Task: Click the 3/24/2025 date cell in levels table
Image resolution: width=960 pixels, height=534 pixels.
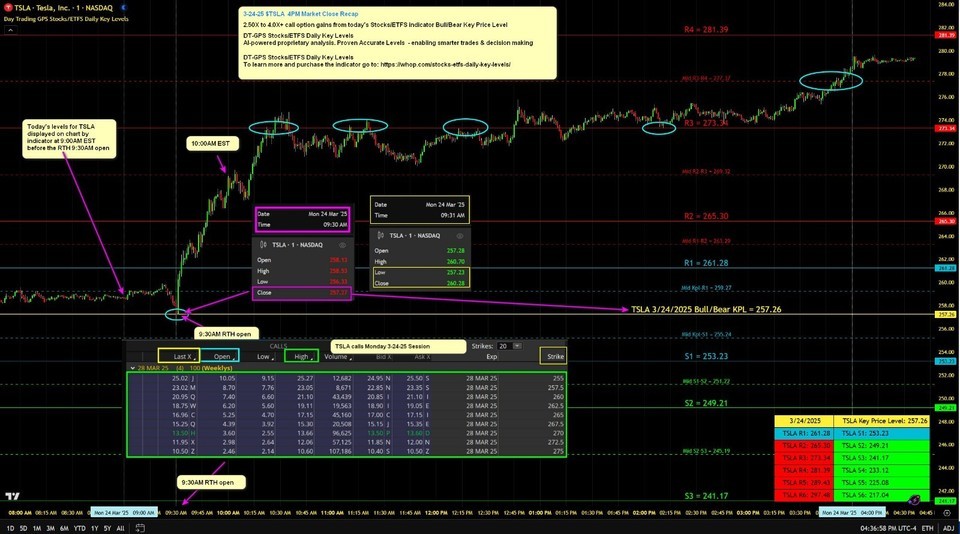Action: coord(804,421)
